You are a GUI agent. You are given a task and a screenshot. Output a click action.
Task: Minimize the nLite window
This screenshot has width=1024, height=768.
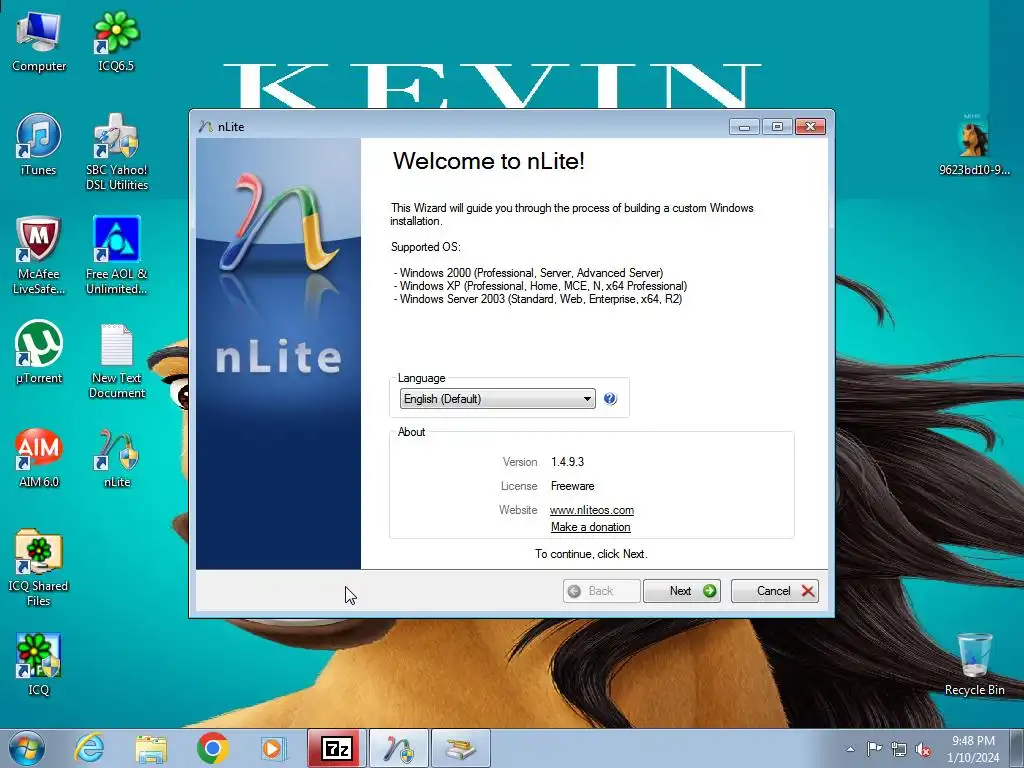744,127
